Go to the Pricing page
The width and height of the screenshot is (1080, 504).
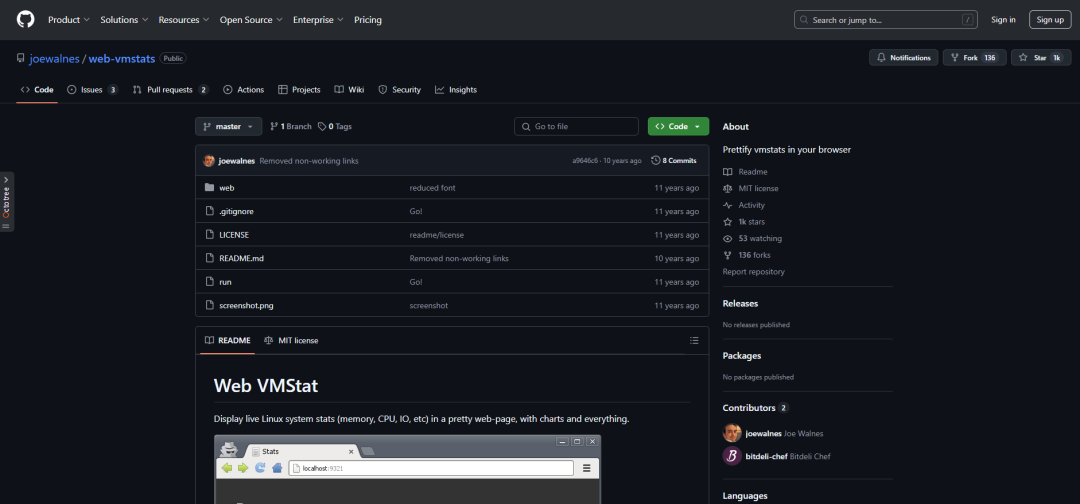click(368, 20)
